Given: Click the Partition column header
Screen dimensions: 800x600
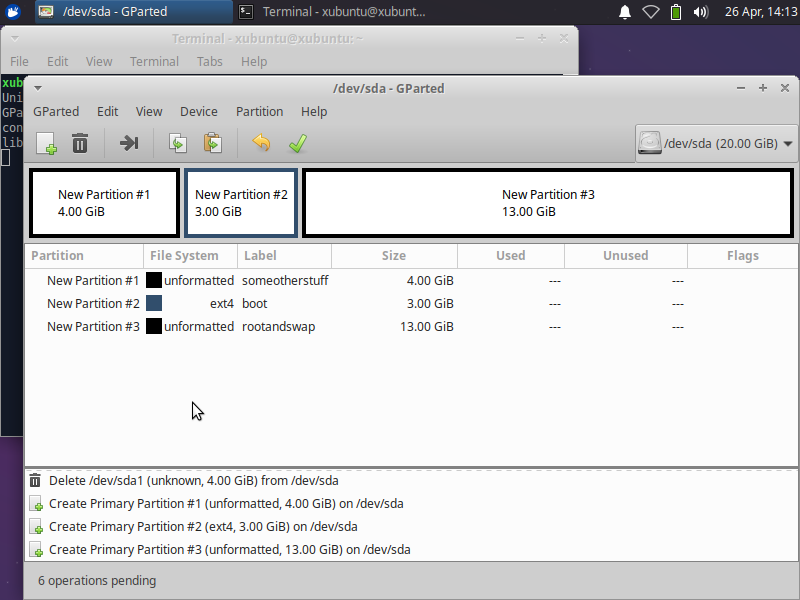Looking at the screenshot, I should [84, 256].
